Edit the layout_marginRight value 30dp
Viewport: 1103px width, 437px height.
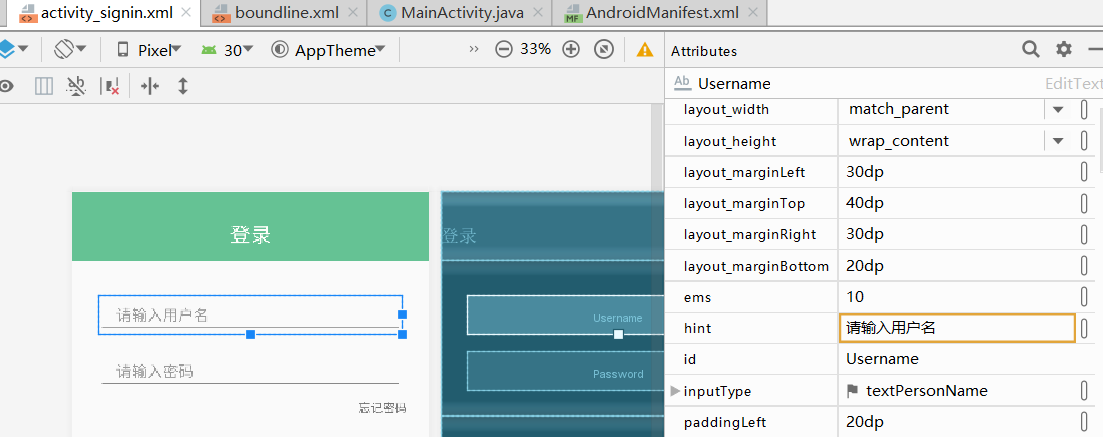point(957,234)
